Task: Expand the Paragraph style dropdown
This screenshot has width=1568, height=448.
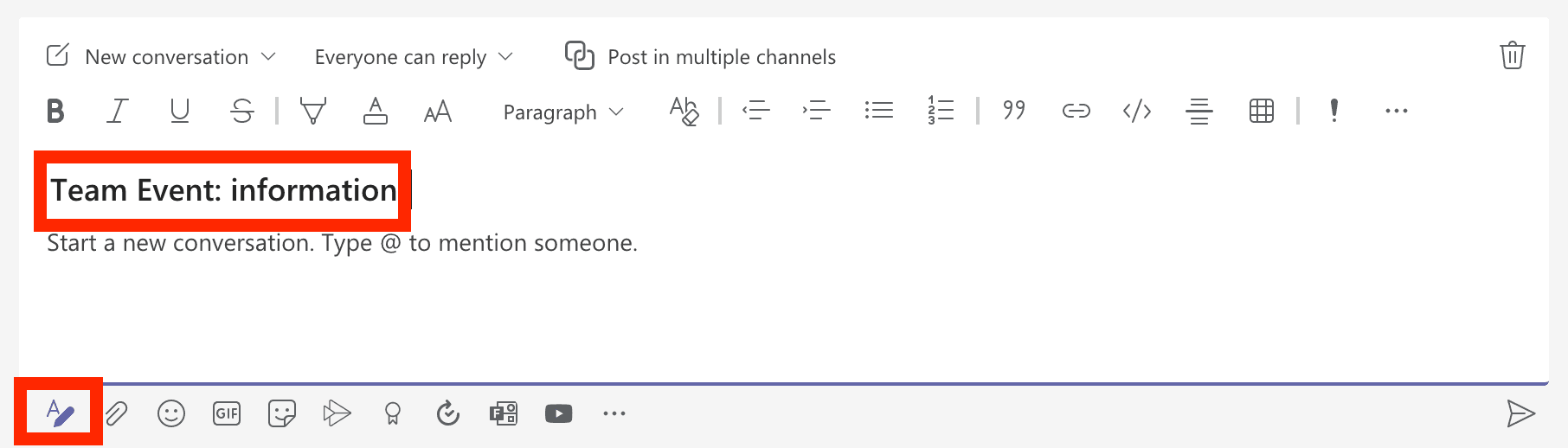Action: 562,112
